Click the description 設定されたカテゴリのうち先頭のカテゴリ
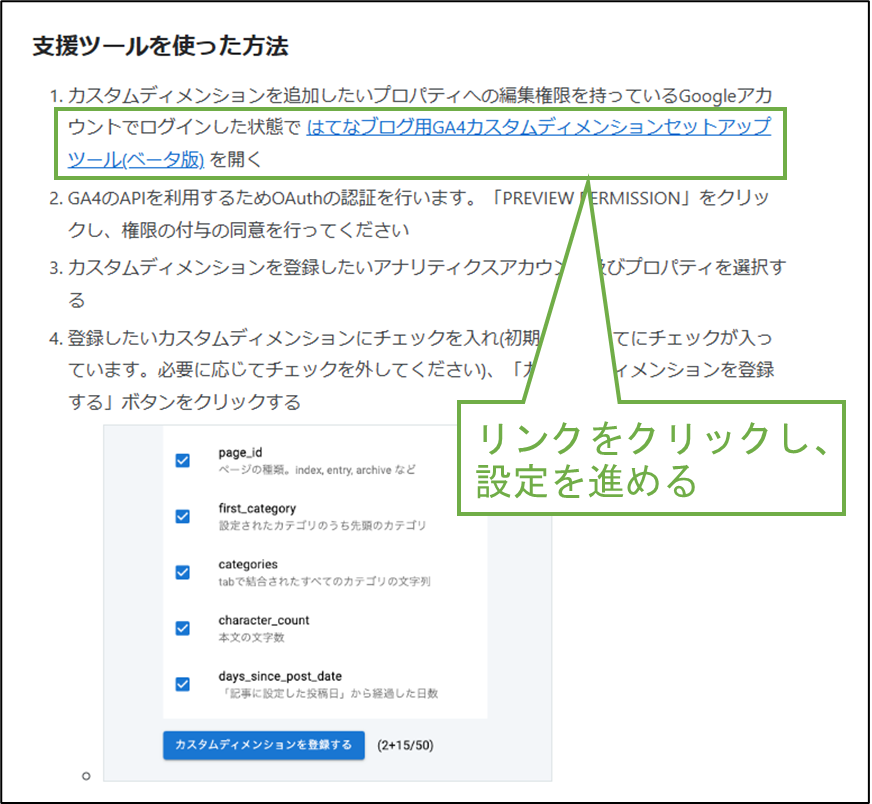Screen dimensions: 872x804 point(323,525)
